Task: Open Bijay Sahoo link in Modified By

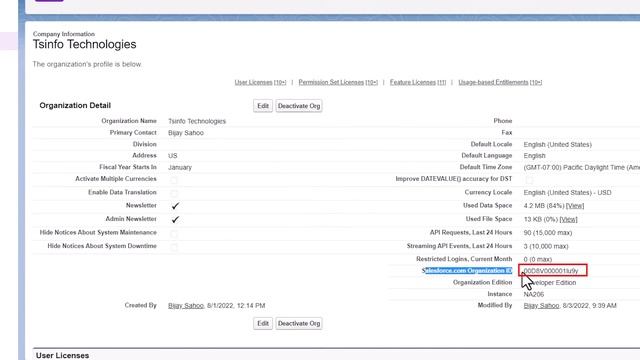Action: pyautogui.click(x=541, y=306)
